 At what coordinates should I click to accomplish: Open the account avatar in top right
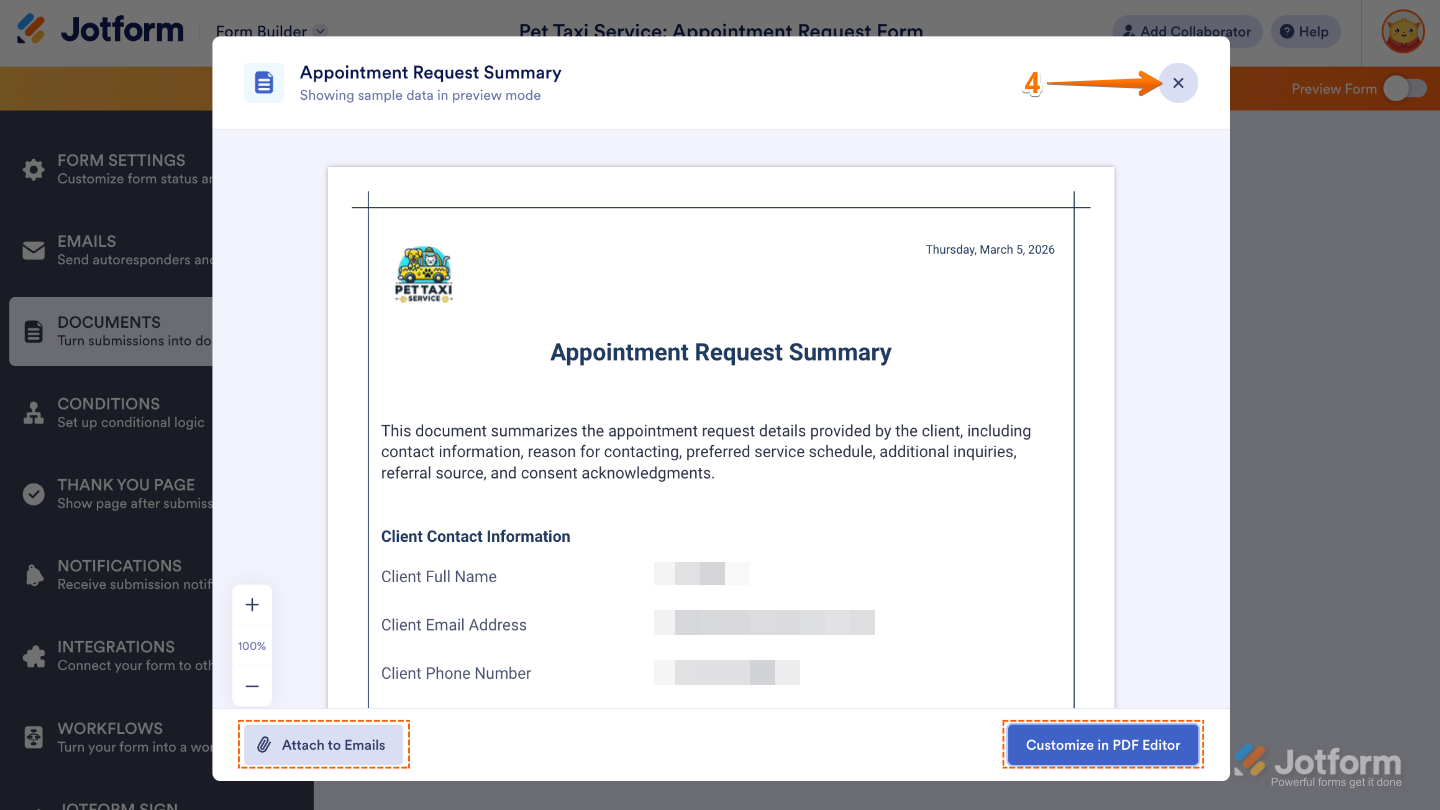1401,31
